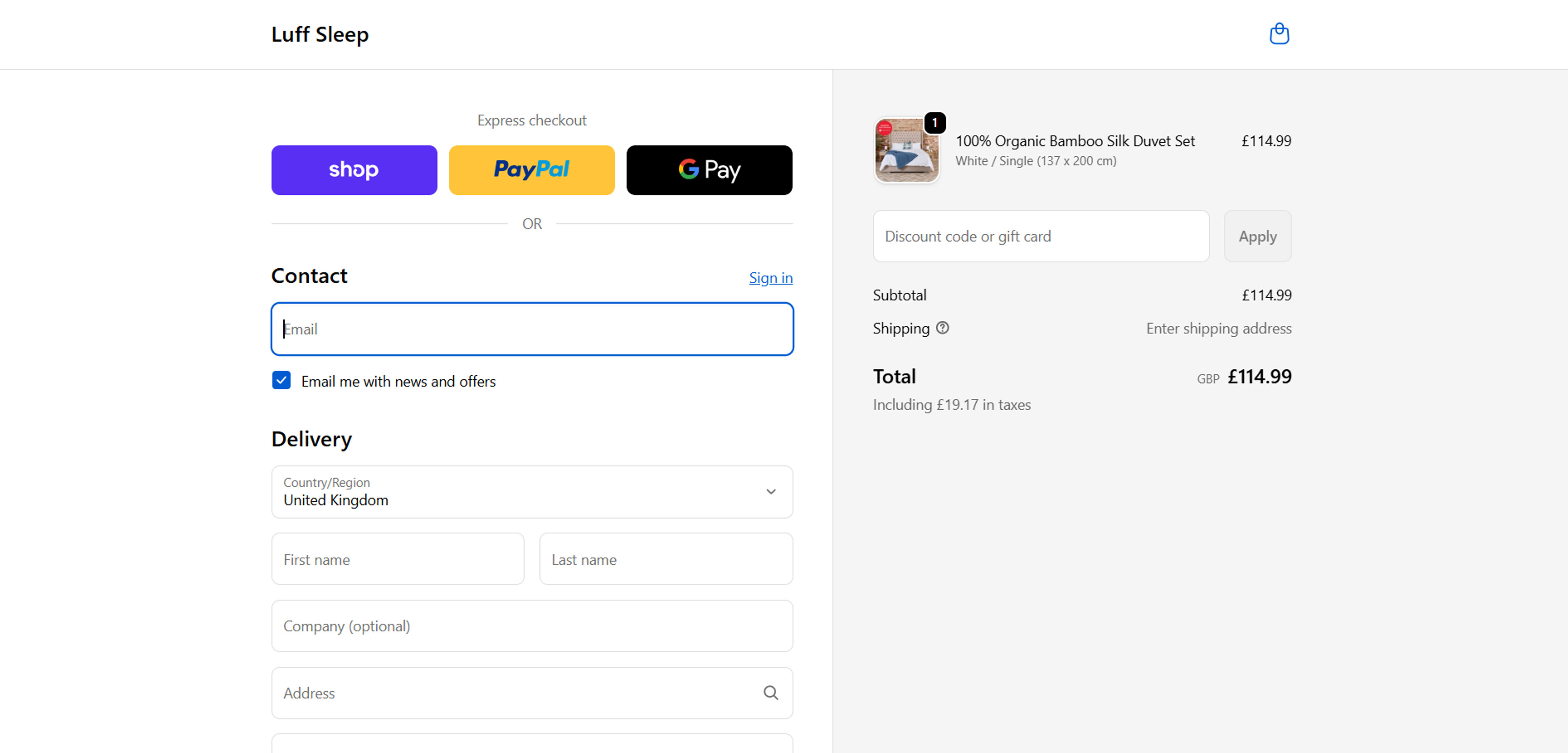The height and width of the screenshot is (753, 1568).
Task: Open the Sign in link
Action: [x=771, y=278]
